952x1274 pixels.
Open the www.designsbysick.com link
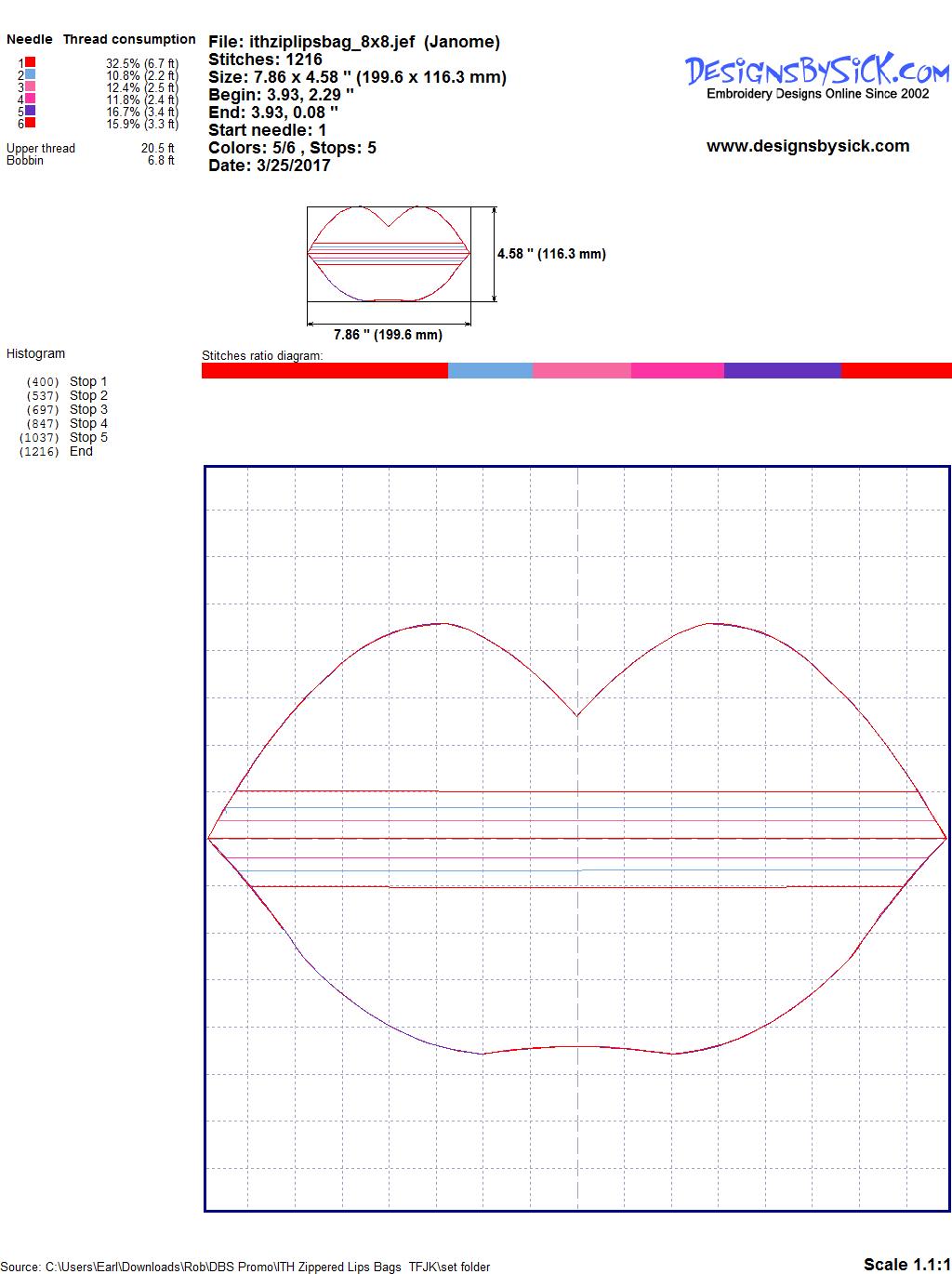click(x=807, y=146)
